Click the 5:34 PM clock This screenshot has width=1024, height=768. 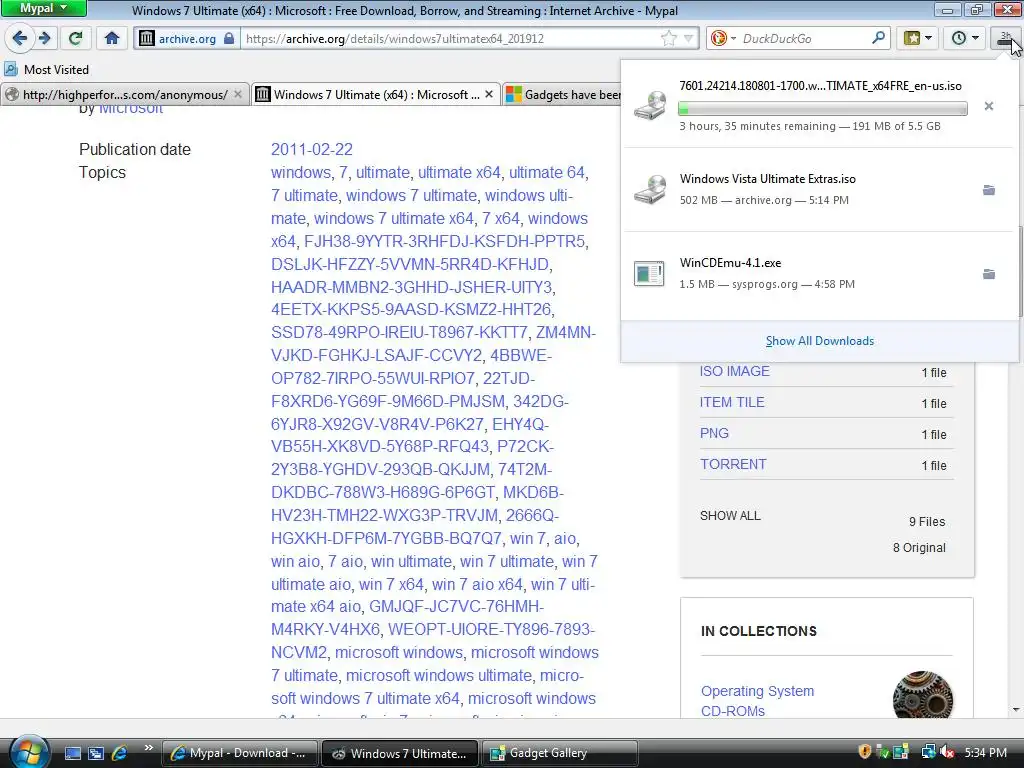985,753
